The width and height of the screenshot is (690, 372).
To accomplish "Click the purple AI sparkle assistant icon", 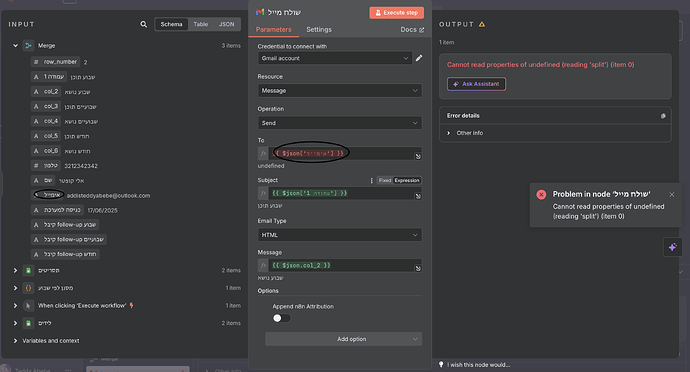I will click(673, 247).
